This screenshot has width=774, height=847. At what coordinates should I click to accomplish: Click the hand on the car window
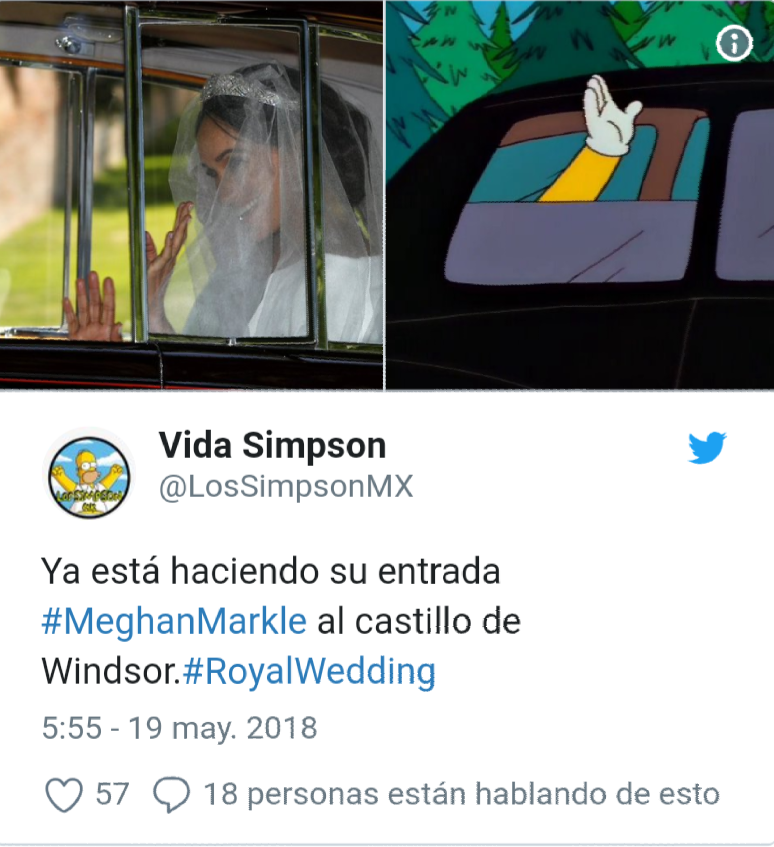pyautogui.click(x=93, y=306)
